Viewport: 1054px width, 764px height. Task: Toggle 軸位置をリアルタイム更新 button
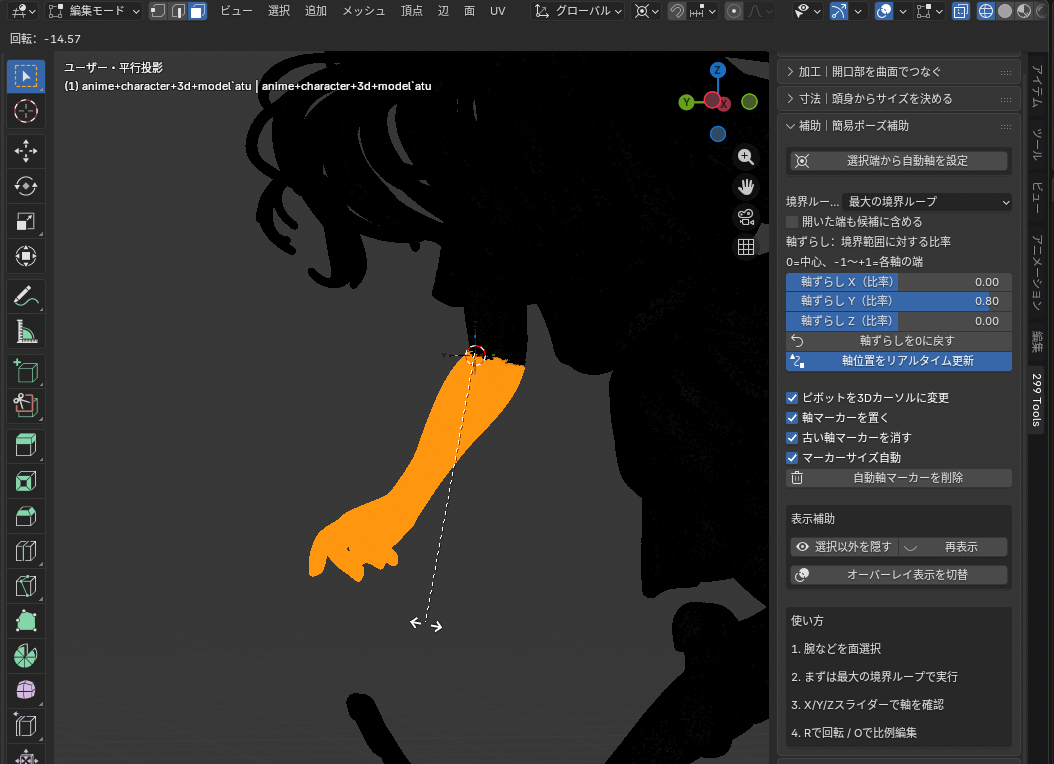(899, 361)
